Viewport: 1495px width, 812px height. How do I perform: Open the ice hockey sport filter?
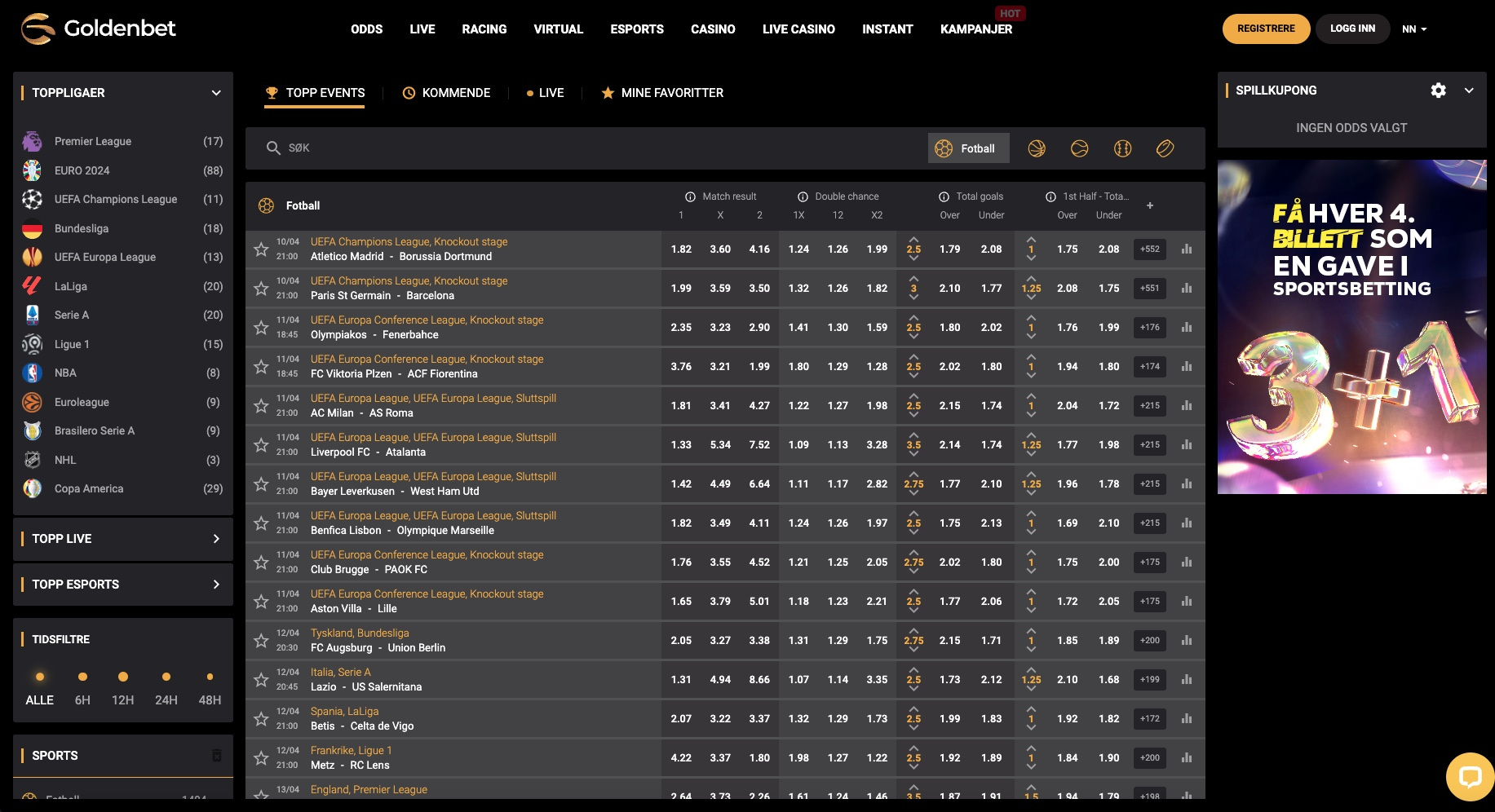[1165, 148]
